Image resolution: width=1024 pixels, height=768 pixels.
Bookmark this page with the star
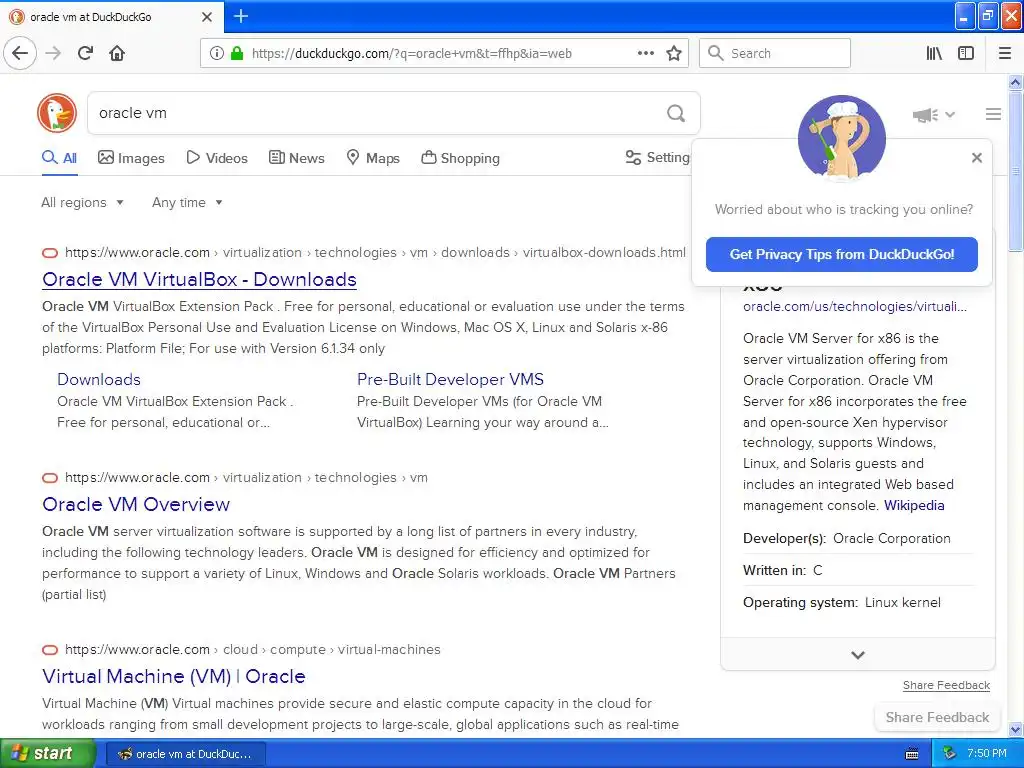(674, 53)
